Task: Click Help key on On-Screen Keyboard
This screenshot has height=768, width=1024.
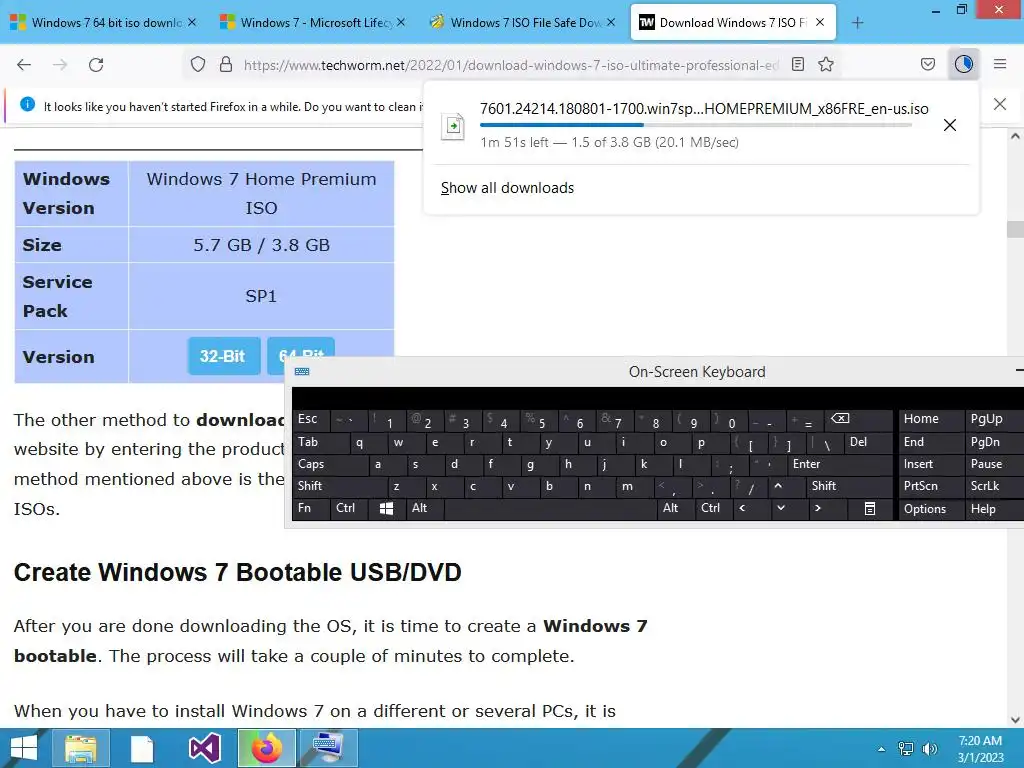Action: [x=993, y=509]
